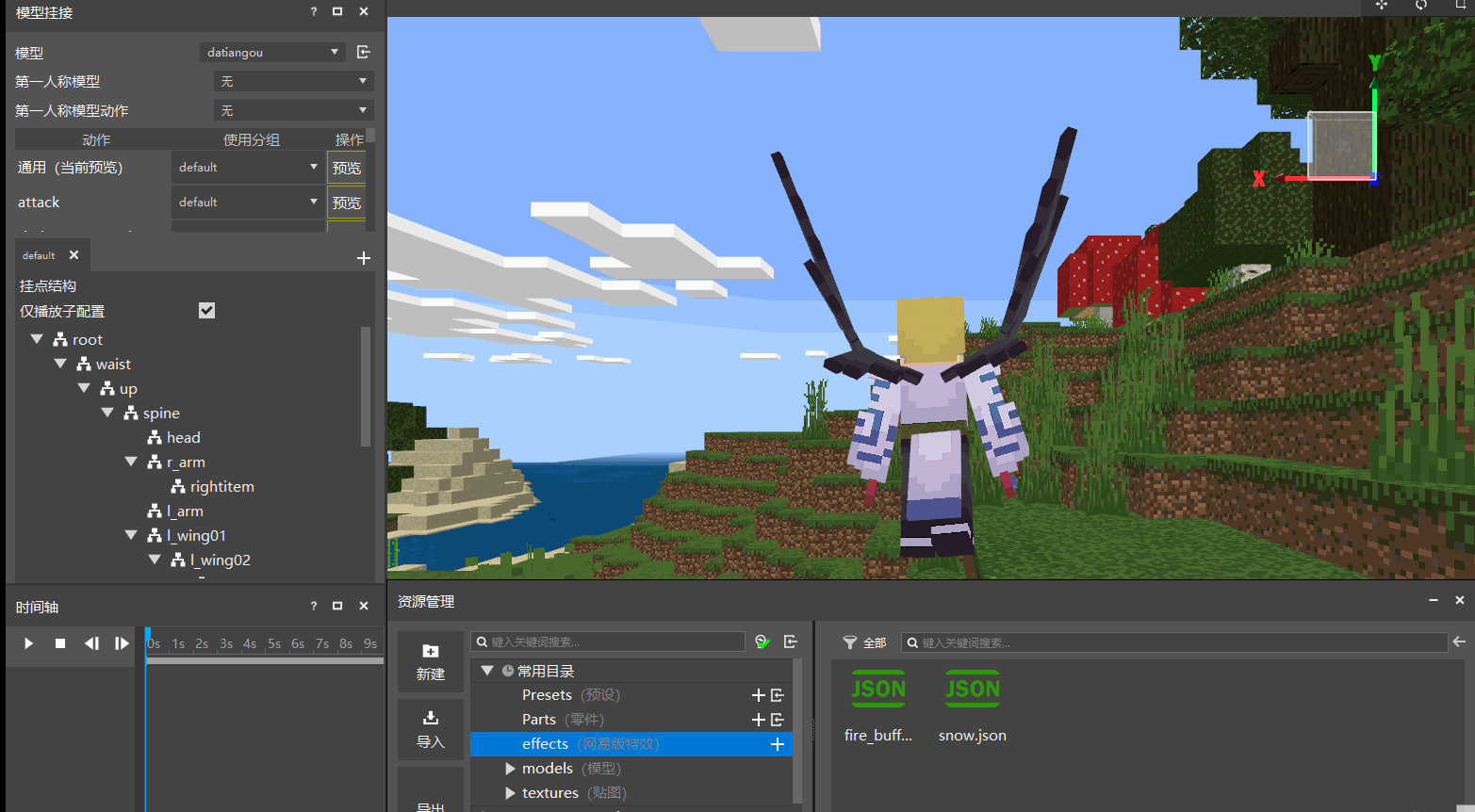
Task: Expand the textures (贴图) folder
Action: (510, 793)
